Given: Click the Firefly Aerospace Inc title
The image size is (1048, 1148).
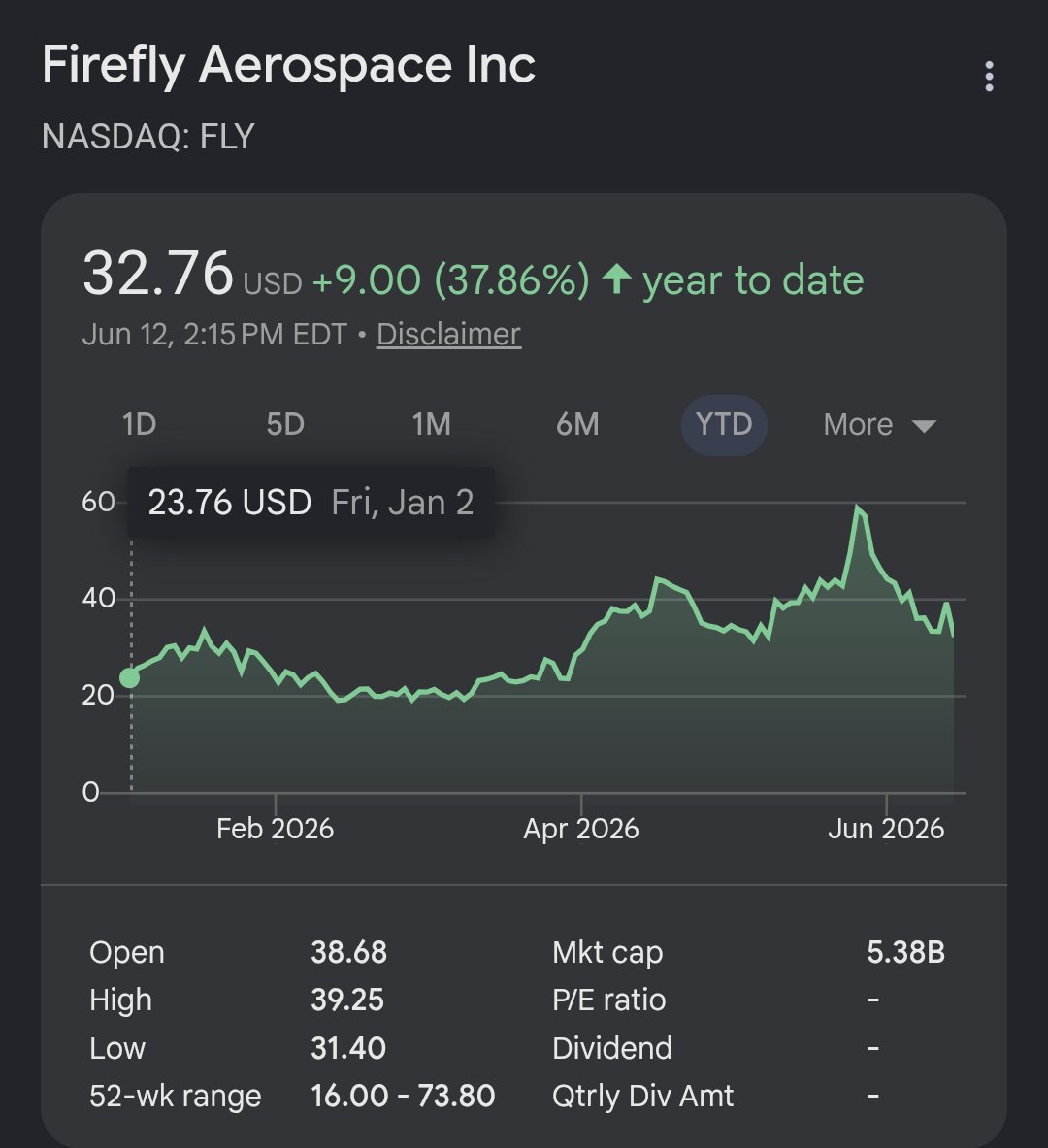Looking at the screenshot, I should tap(288, 64).
